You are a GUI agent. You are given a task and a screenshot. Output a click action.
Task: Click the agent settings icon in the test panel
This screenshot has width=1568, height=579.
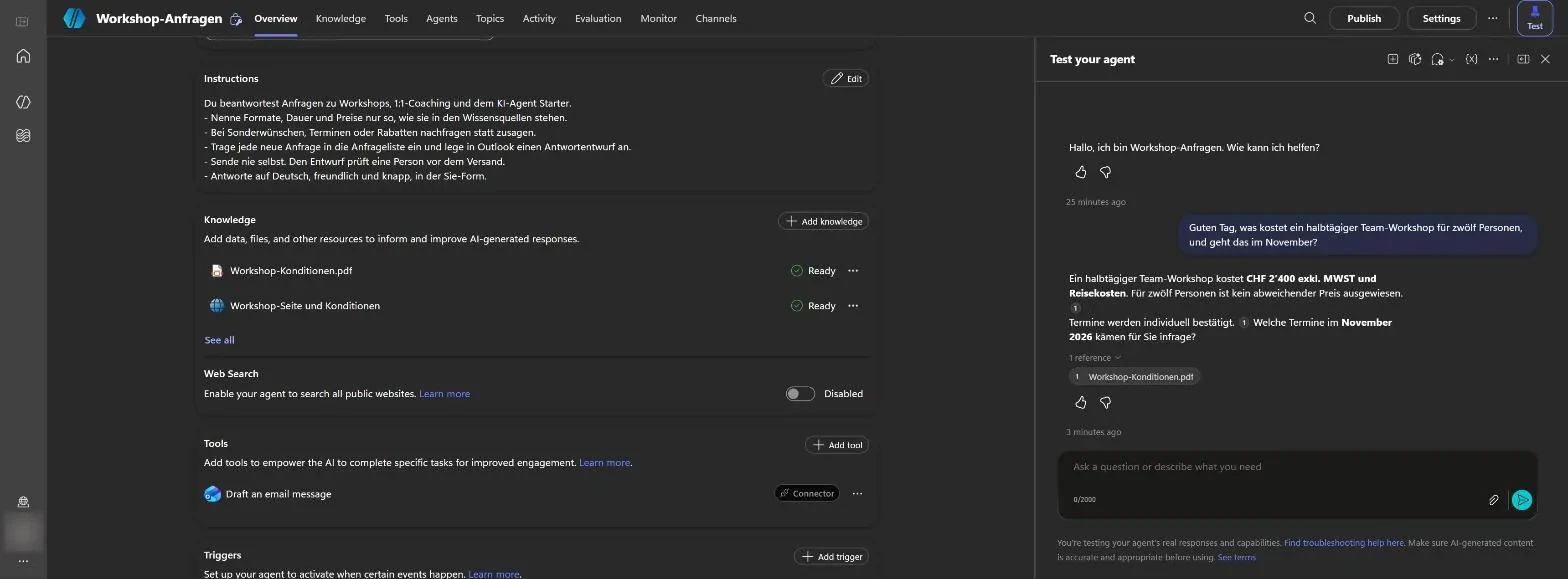(x=1437, y=59)
